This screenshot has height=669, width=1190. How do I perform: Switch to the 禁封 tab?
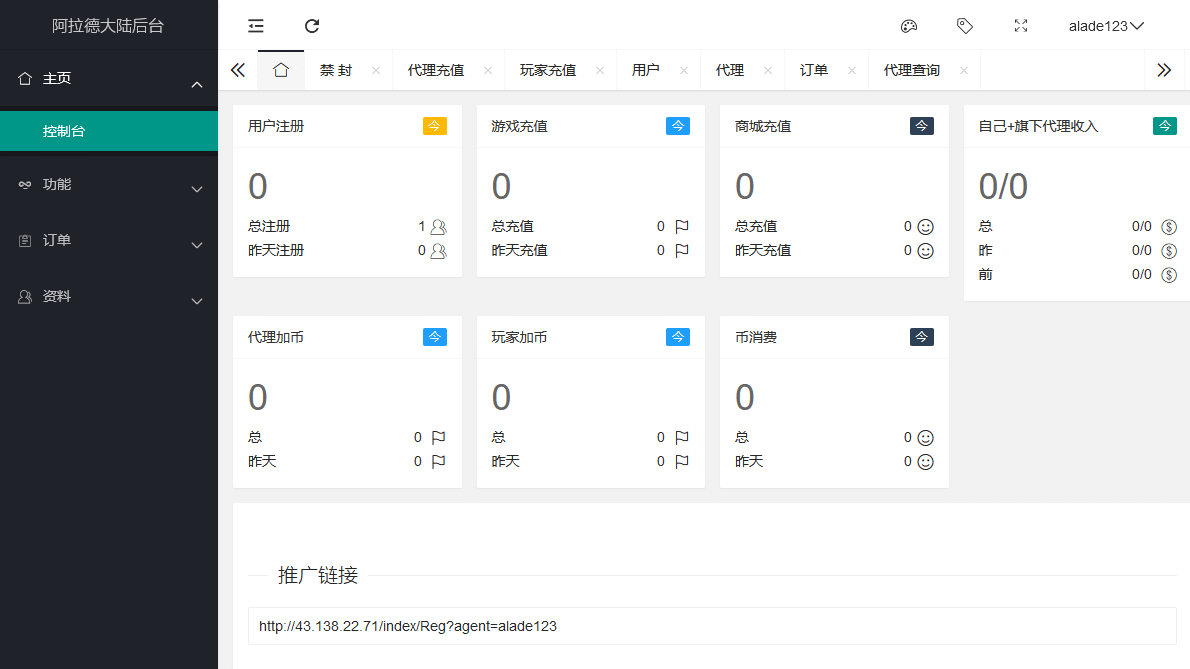click(x=338, y=70)
